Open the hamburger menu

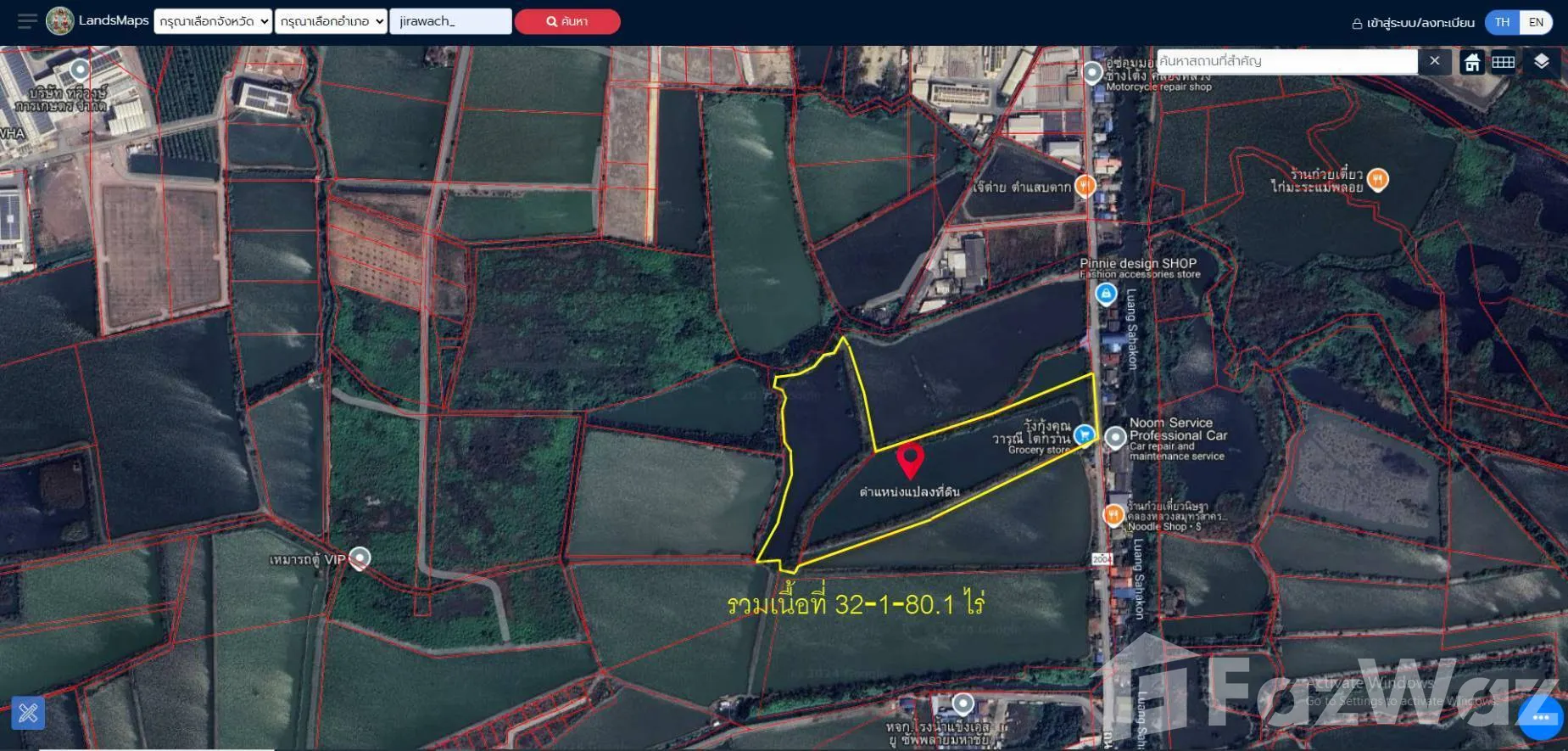(27, 21)
